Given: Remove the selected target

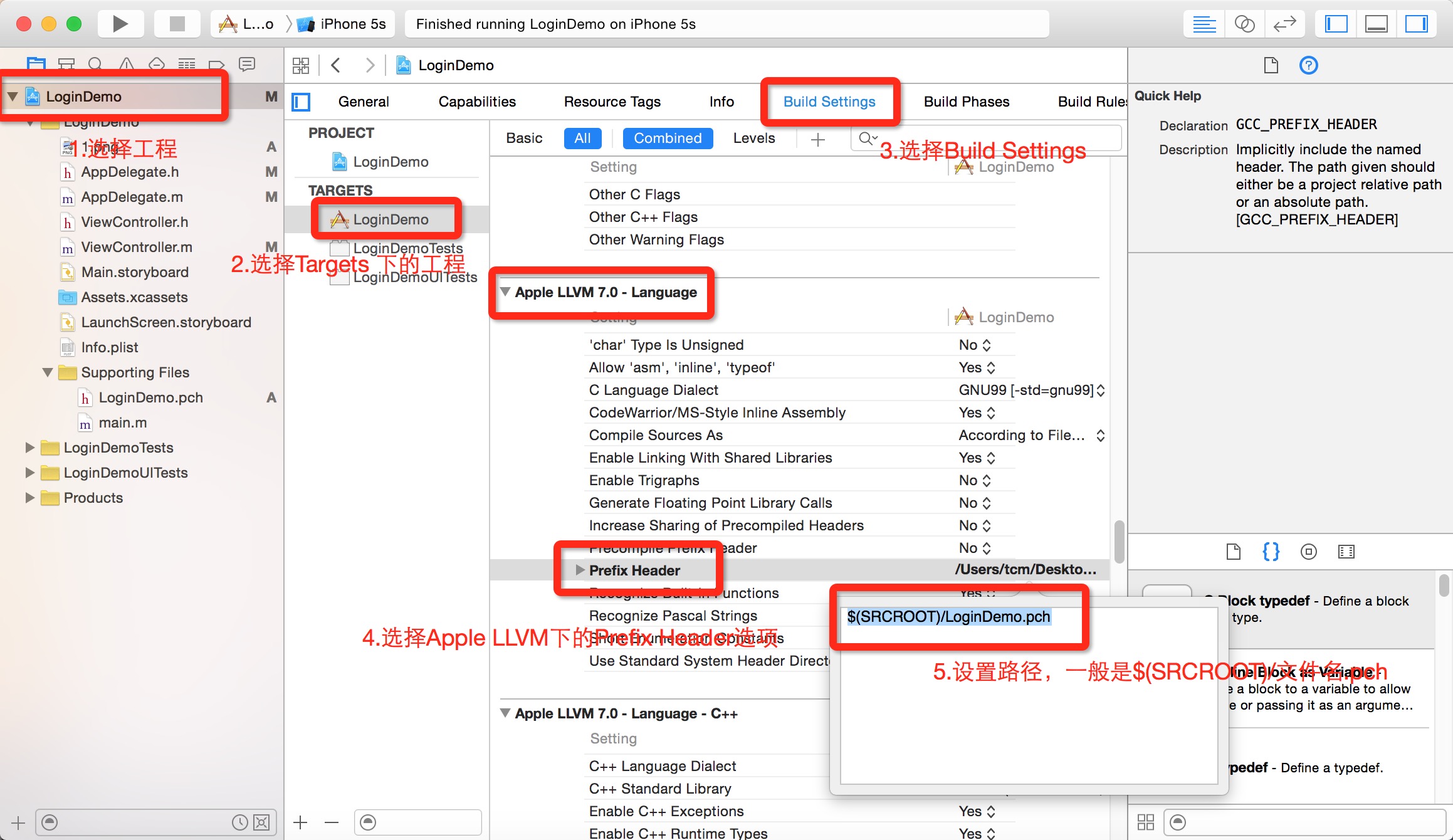Looking at the screenshot, I should [332, 822].
